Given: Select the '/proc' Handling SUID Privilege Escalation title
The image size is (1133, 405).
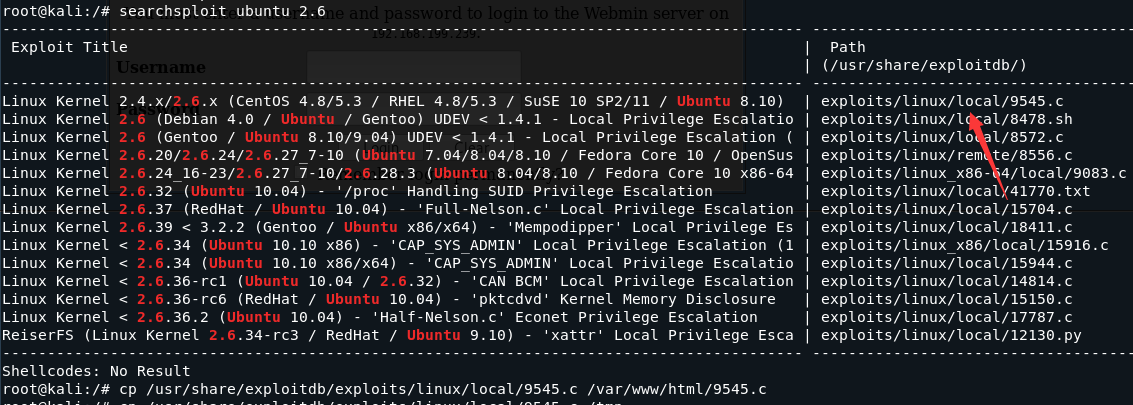Looking at the screenshot, I should click(x=357, y=192).
